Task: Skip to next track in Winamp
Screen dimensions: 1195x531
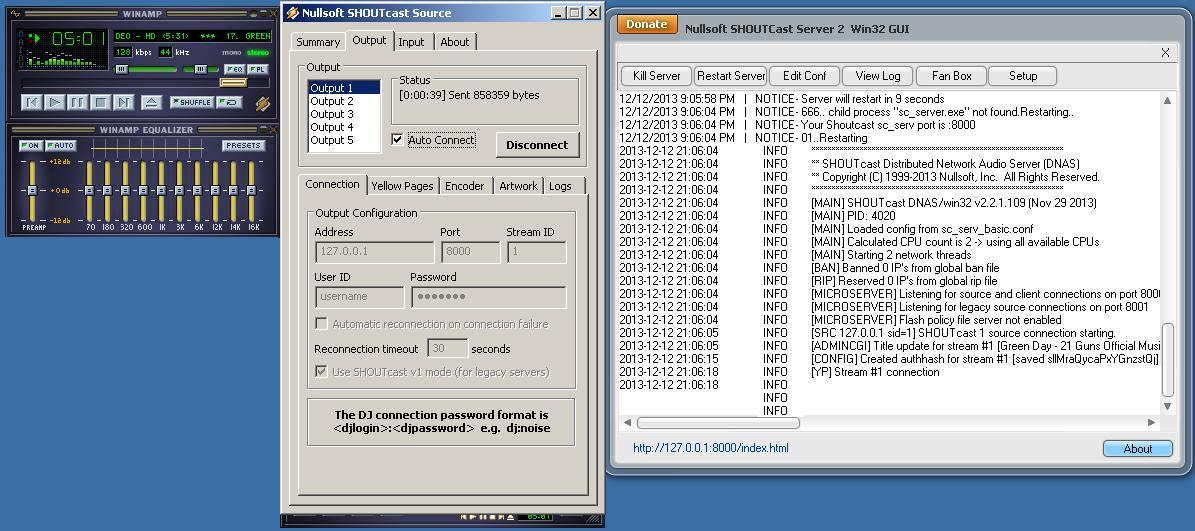Action: tap(124, 102)
